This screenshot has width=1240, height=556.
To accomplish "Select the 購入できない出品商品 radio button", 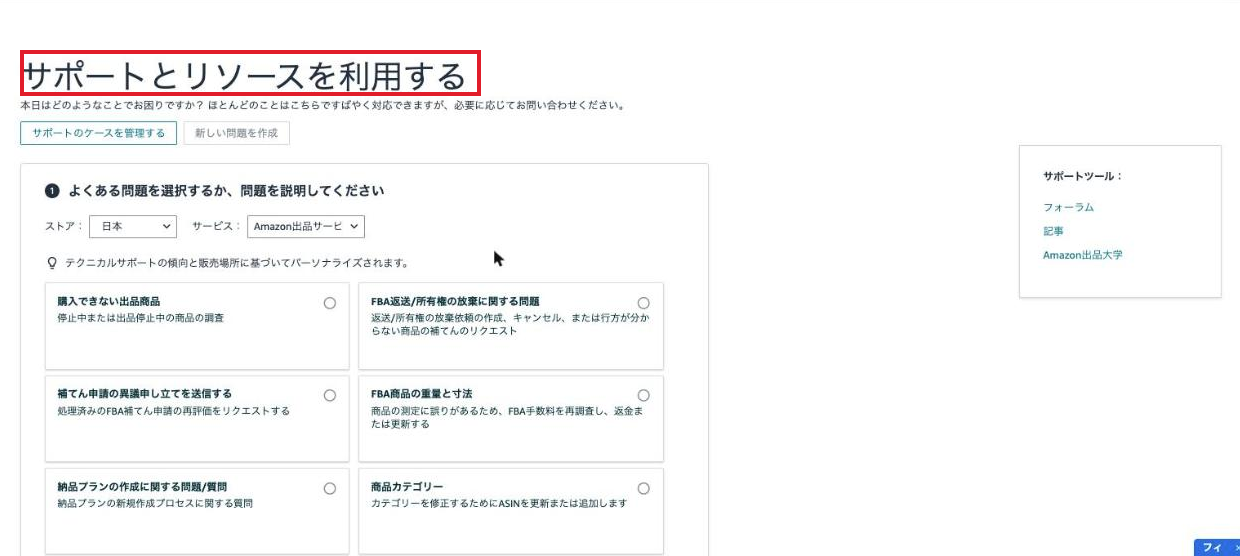I will click(330, 303).
